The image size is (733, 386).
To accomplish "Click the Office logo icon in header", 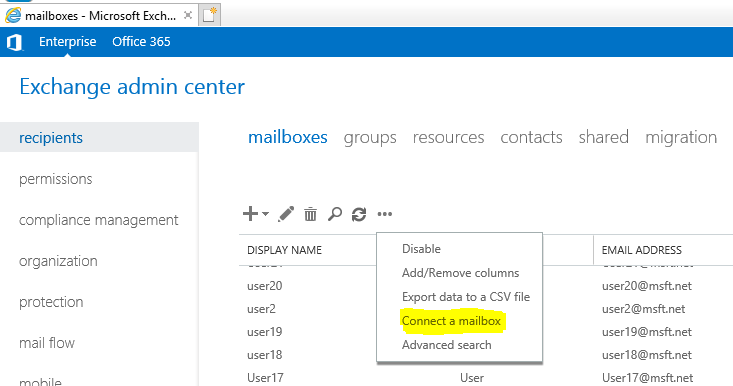I will click(x=14, y=43).
